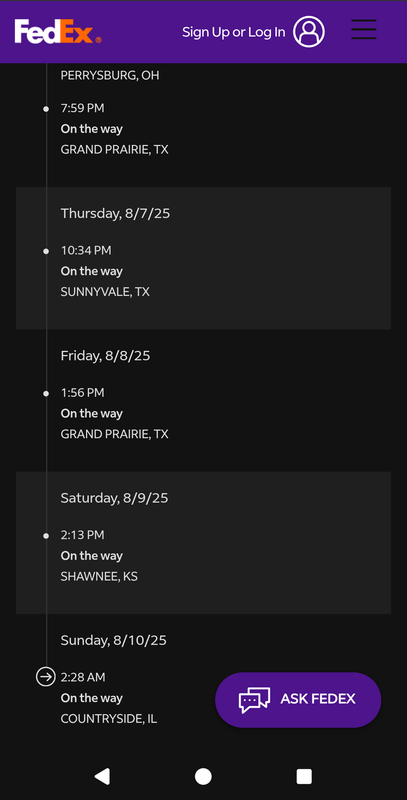Tap the Android home circle icon
This screenshot has width=407, height=800.
tap(203, 776)
